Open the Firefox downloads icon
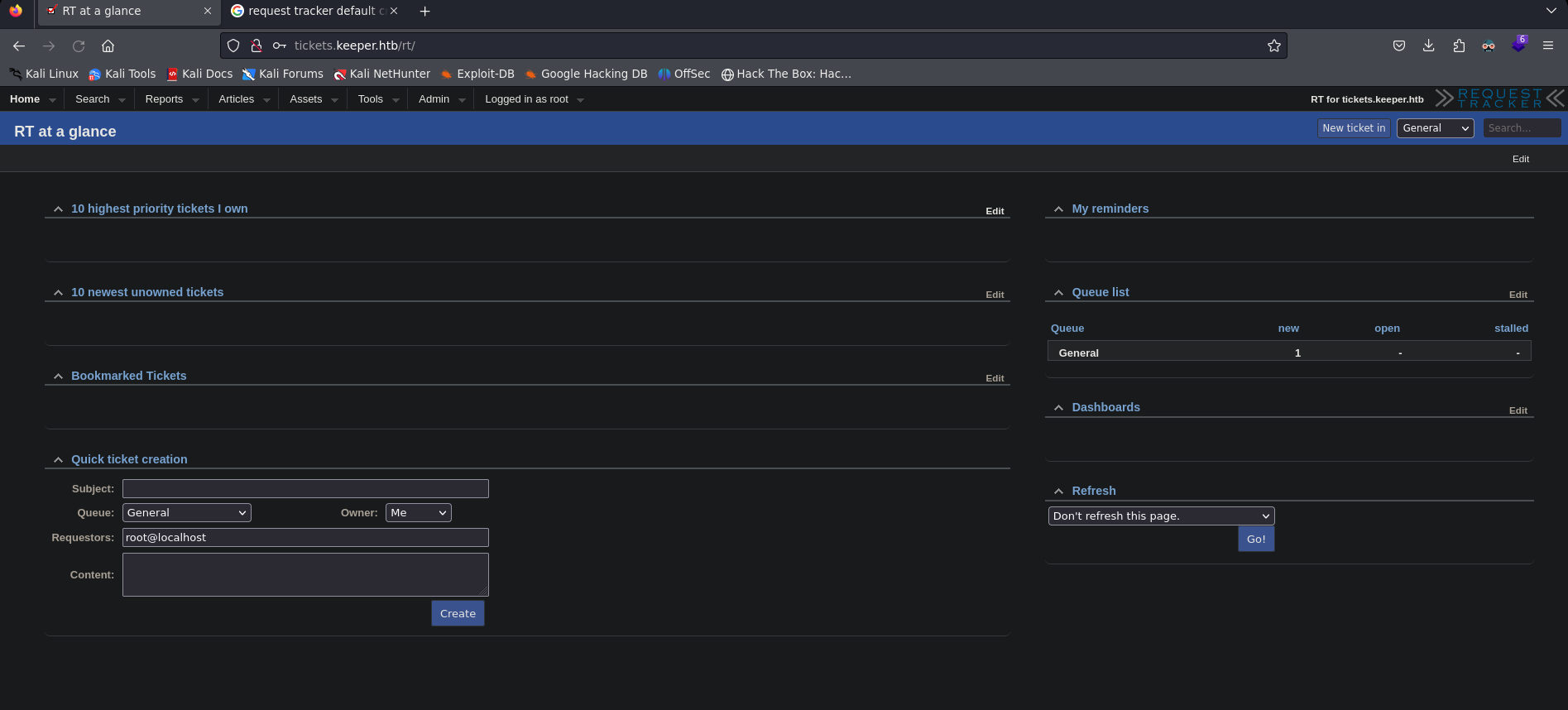Image resolution: width=1568 pixels, height=710 pixels. pyautogui.click(x=1428, y=46)
